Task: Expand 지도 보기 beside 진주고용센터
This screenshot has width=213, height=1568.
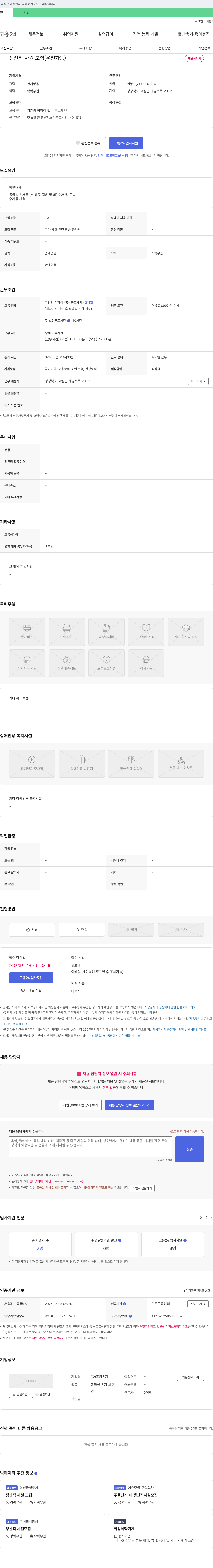Action: (x=198, y=1304)
